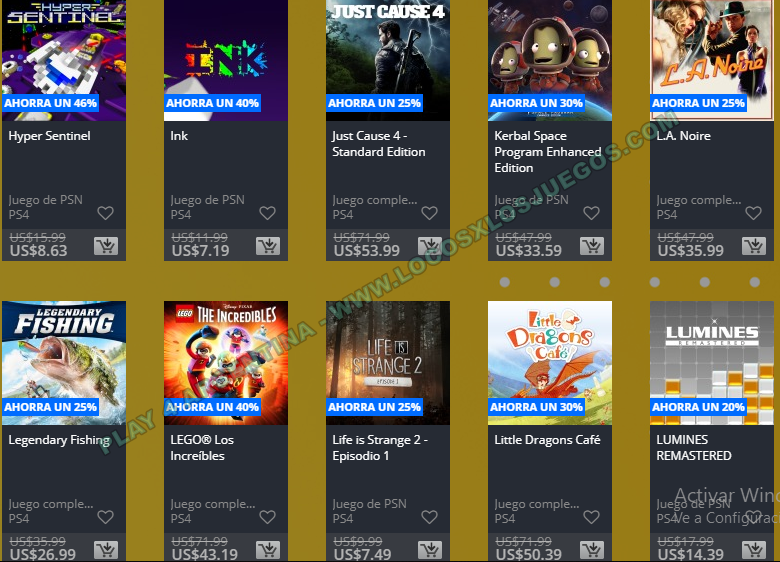Viewport: 780px width, 562px height.
Task: Toggle wishlist heart for Ink
Action: pyautogui.click(x=268, y=213)
